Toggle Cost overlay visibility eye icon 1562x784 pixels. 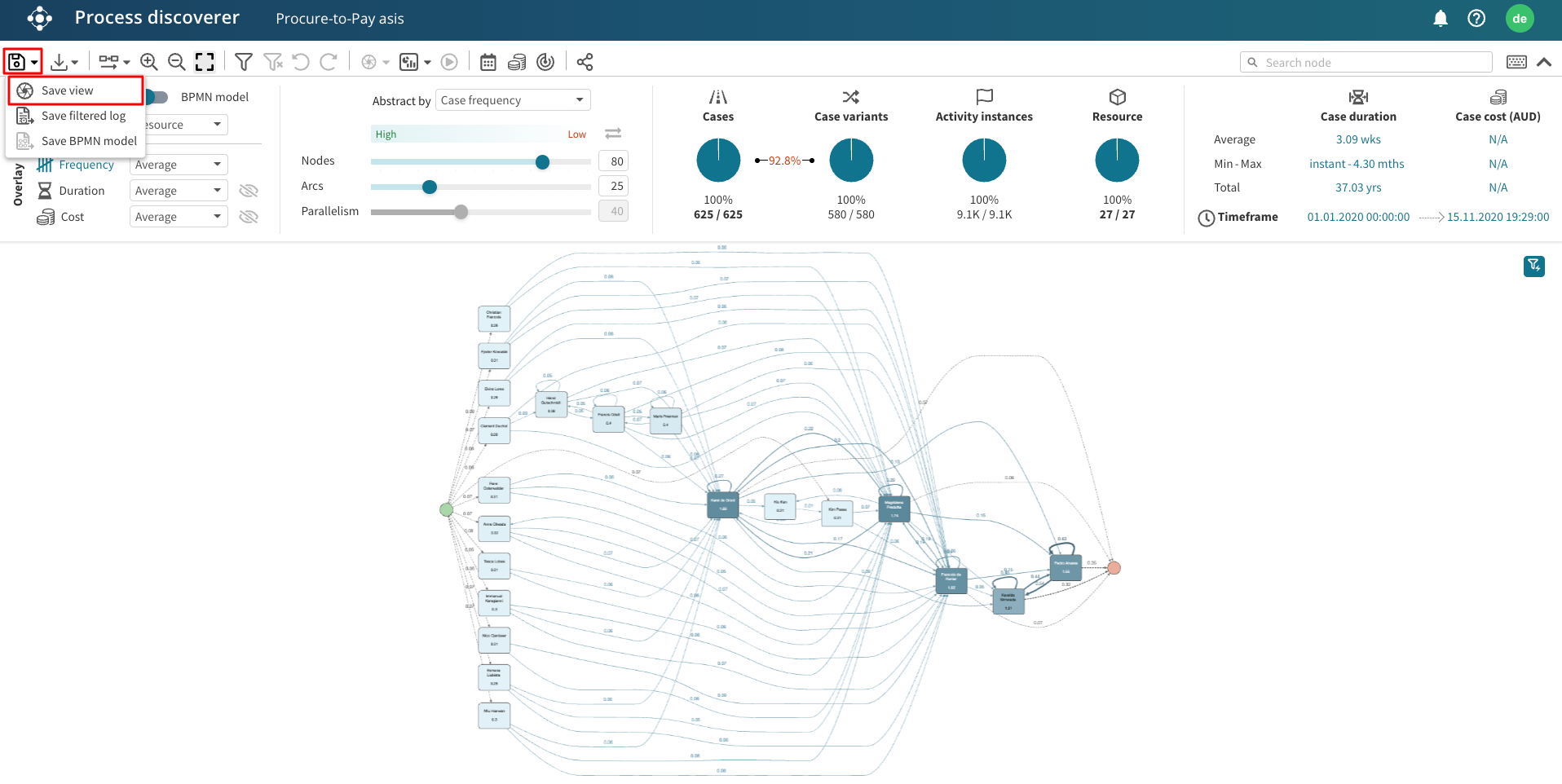tap(249, 217)
